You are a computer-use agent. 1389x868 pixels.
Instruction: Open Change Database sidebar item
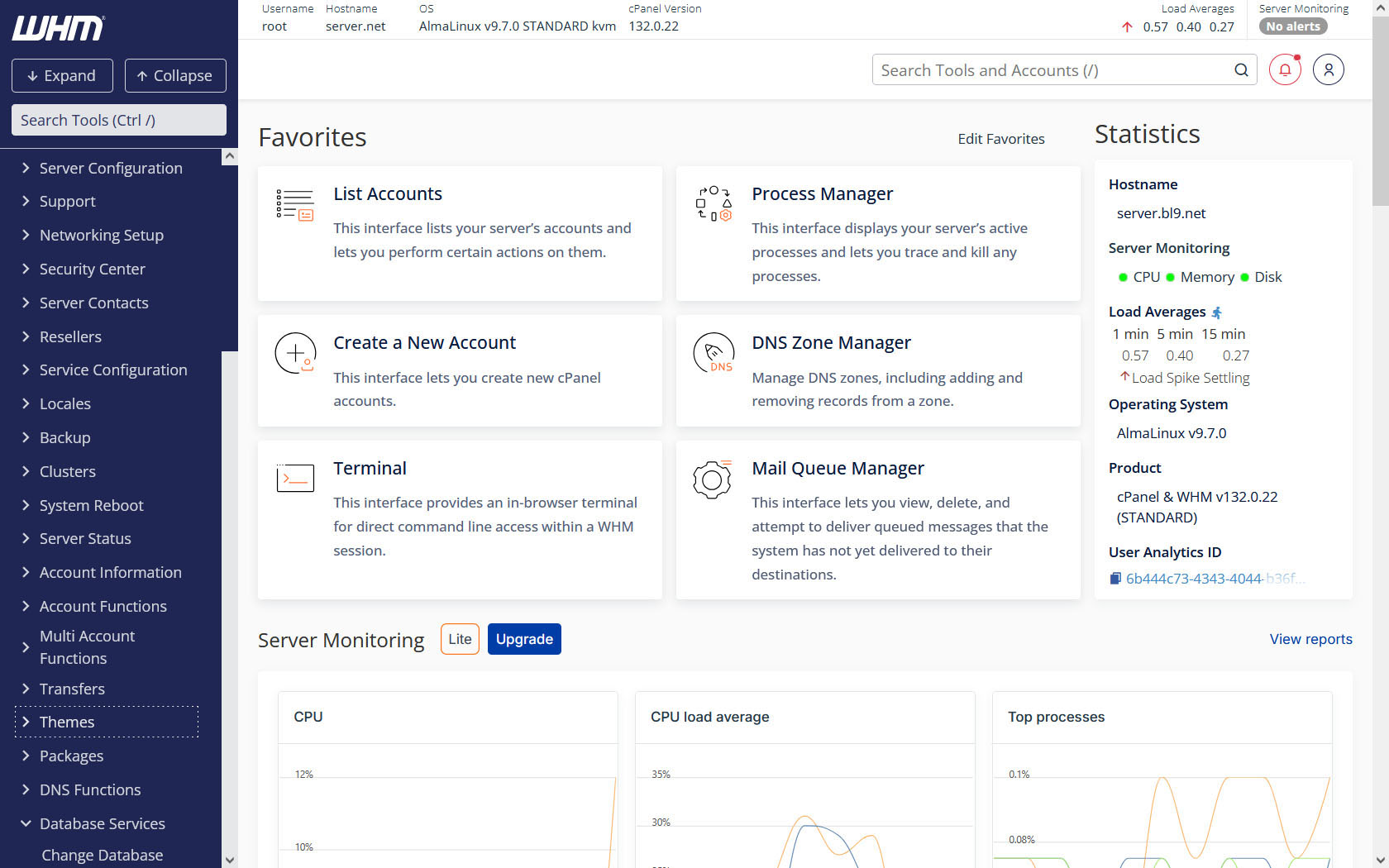(102, 855)
